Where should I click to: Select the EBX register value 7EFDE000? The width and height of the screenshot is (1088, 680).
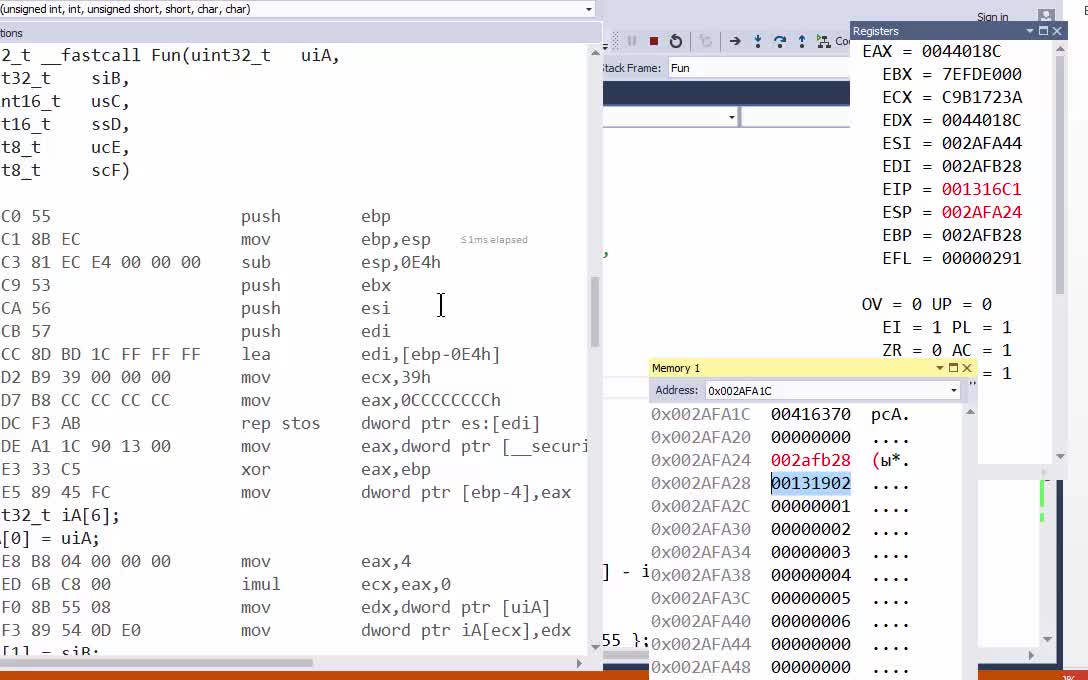pyautogui.click(x=981, y=74)
